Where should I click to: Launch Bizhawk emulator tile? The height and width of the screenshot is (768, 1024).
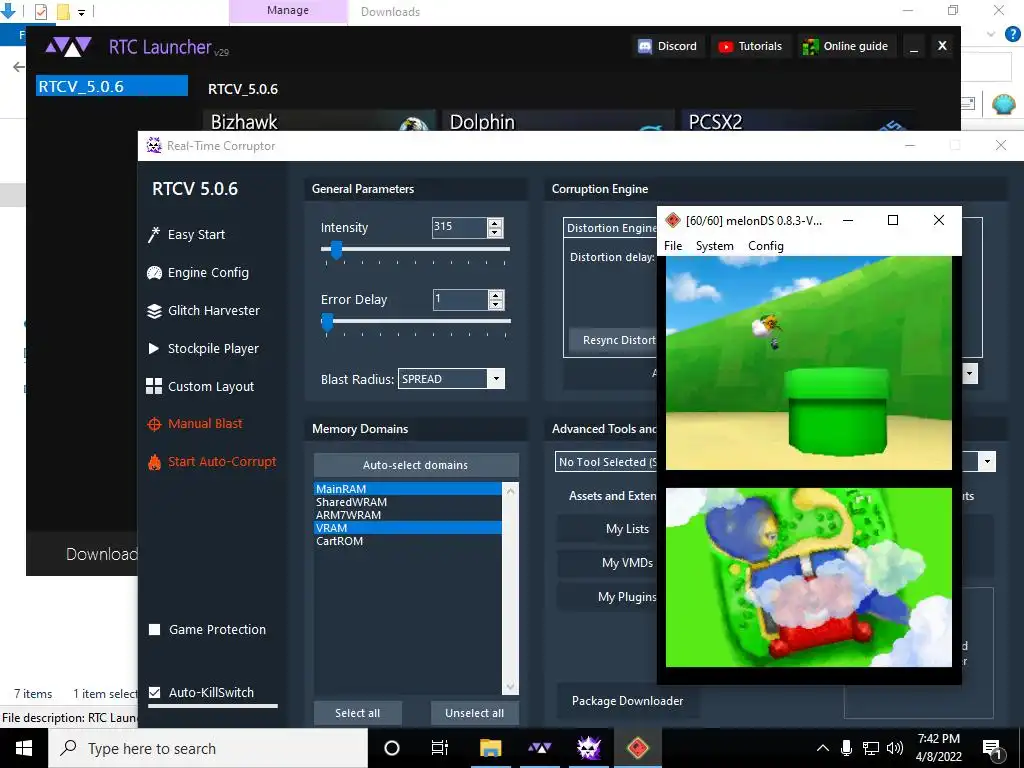click(319, 121)
